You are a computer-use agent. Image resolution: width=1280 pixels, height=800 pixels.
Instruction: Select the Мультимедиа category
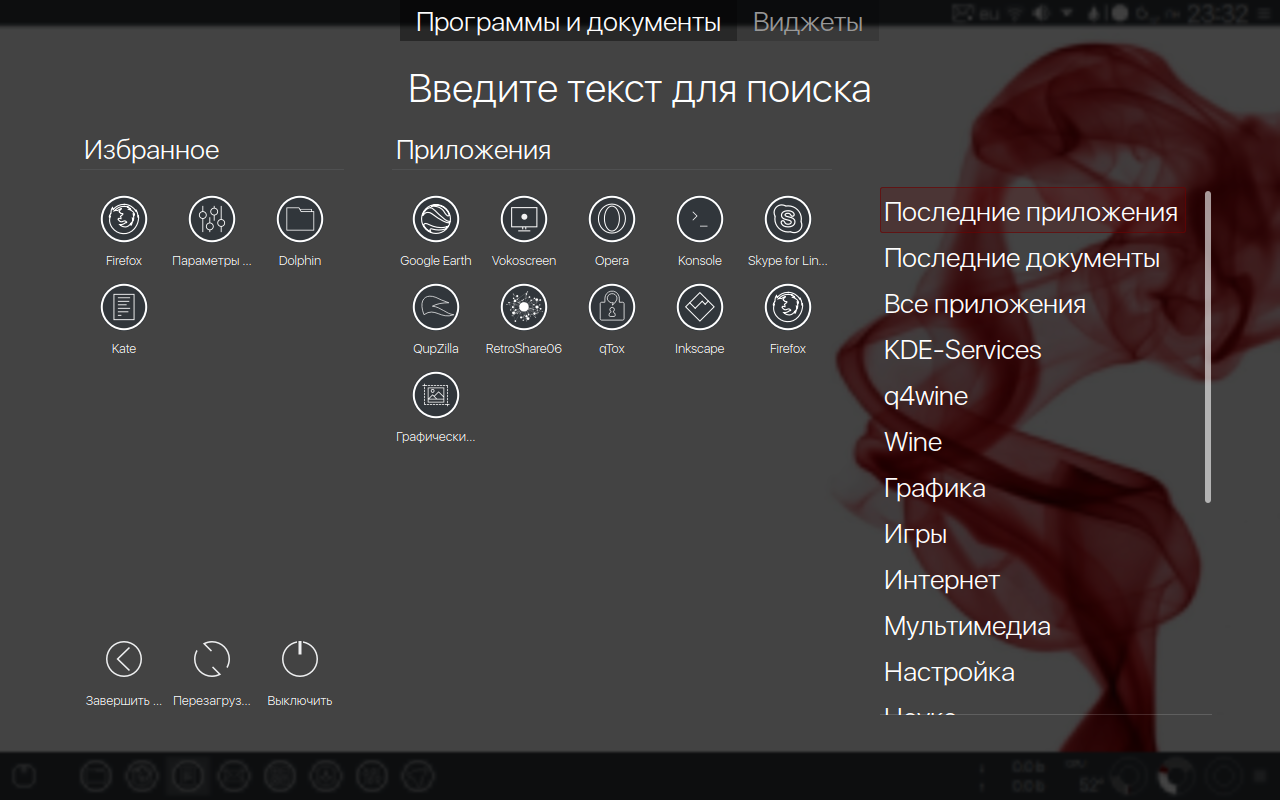click(x=967, y=626)
